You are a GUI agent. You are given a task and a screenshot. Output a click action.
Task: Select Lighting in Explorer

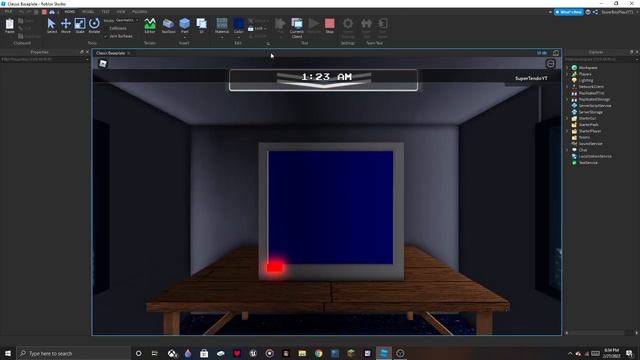pyautogui.click(x=585, y=80)
